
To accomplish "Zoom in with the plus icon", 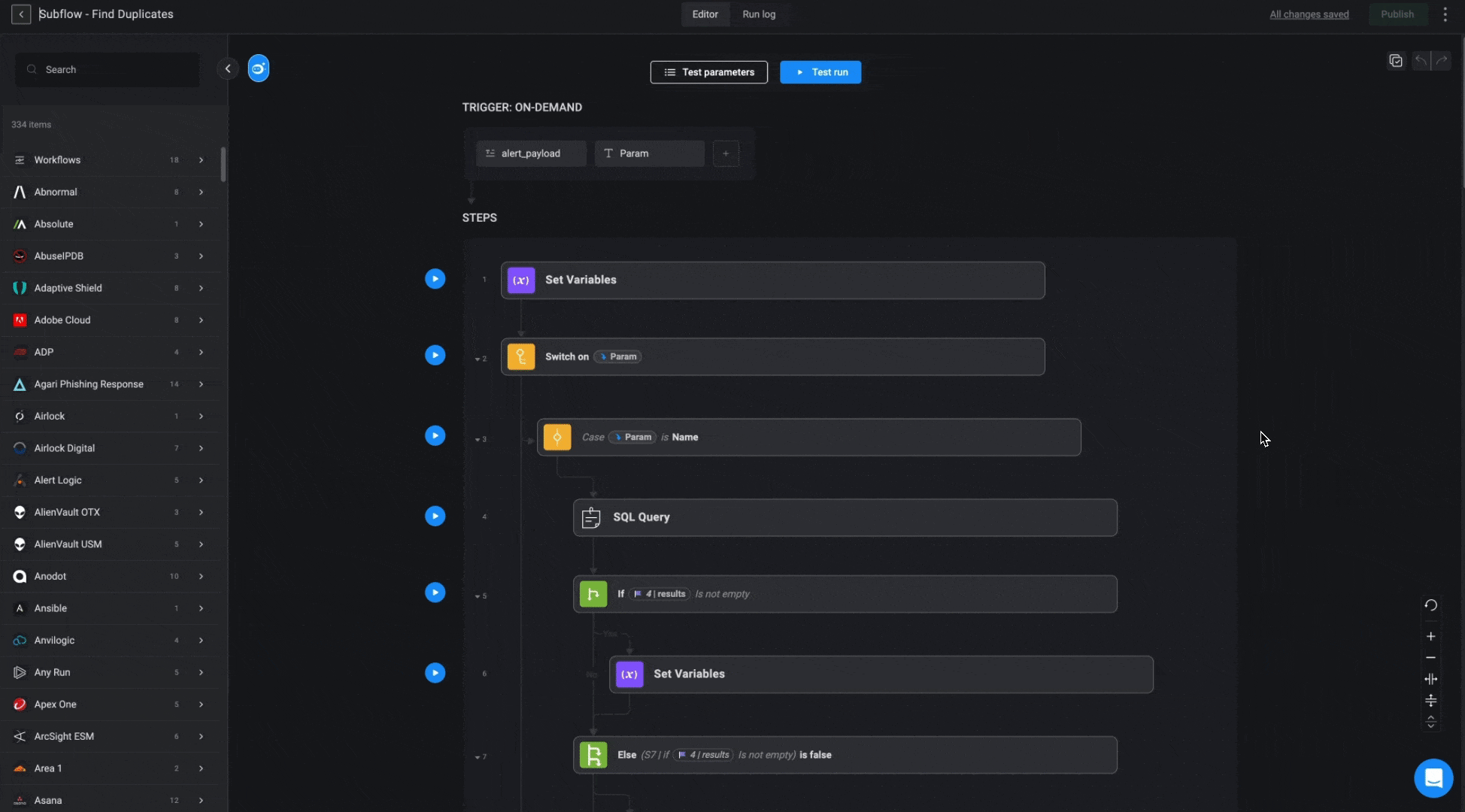I will coord(1430,636).
